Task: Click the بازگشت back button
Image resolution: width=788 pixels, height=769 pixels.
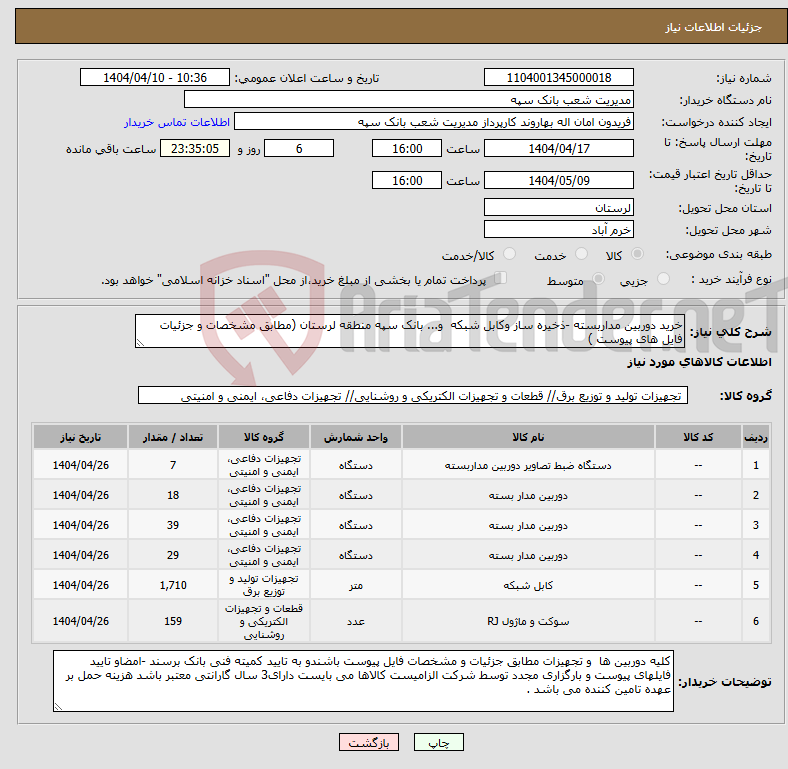Action: (369, 742)
